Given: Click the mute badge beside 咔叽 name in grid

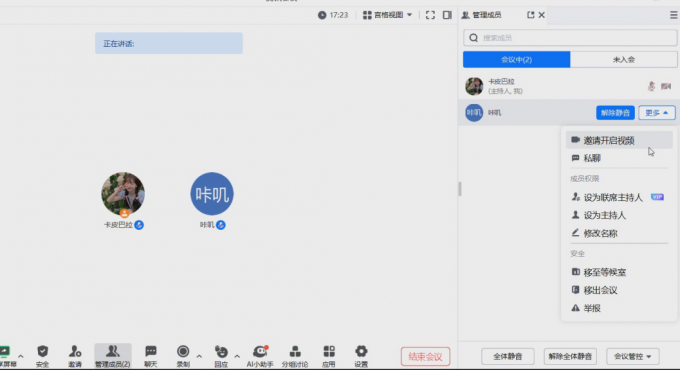Looking at the screenshot, I should [x=221, y=225].
